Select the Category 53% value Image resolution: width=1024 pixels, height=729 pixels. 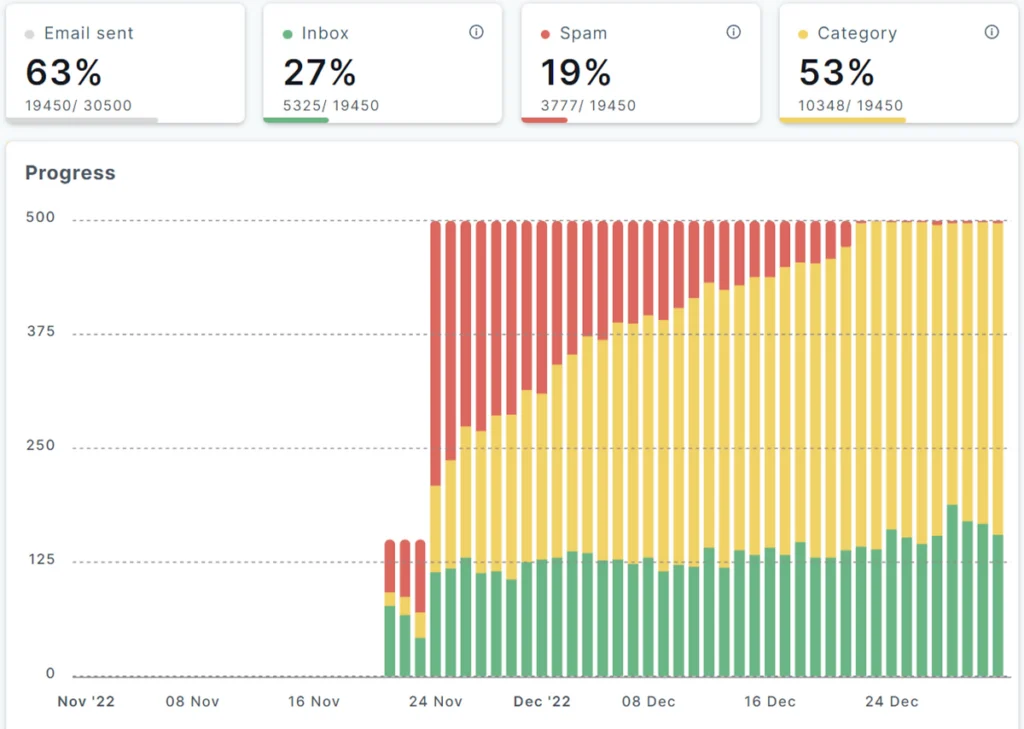tap(836, 72)
